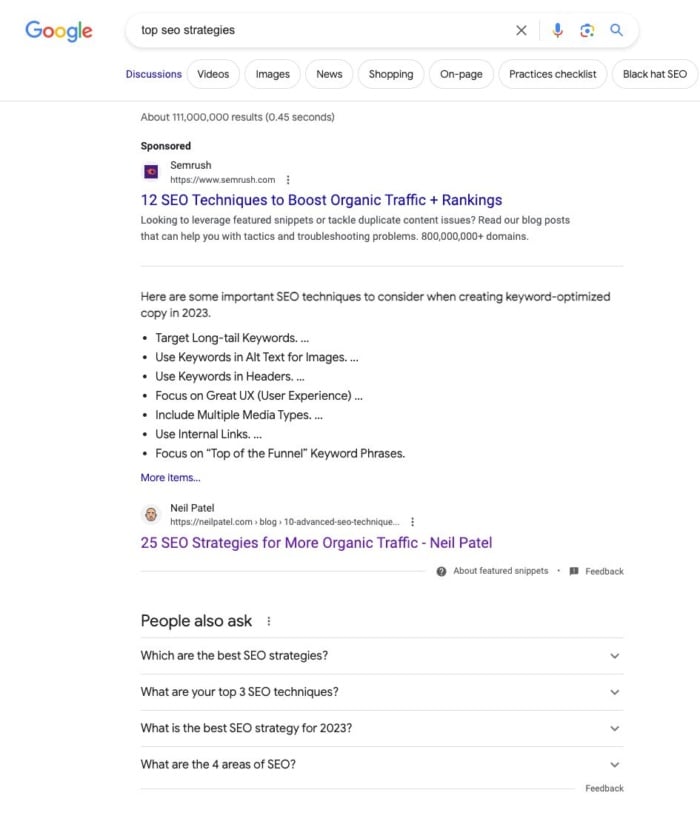Open '12 SEO Techniques to Boost Organic Traffic' link
Image resolution: width=700 pixels, height=824 pixels.
(321, 200)
